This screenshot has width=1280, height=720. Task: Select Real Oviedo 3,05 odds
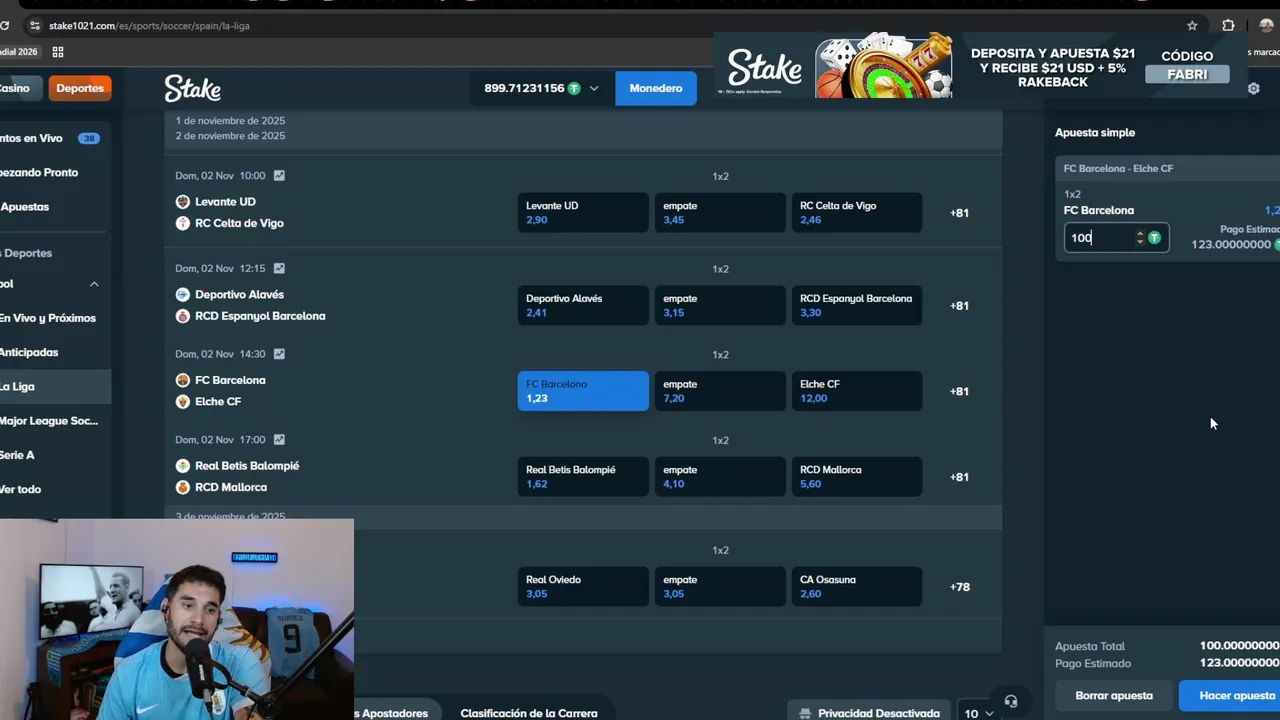(583, 587)
